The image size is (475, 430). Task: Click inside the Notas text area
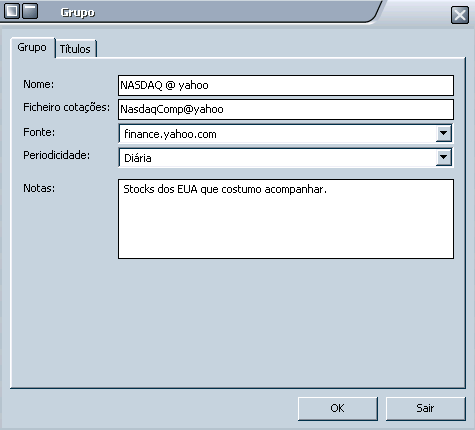pyautogui.click(x=286, y=219)
